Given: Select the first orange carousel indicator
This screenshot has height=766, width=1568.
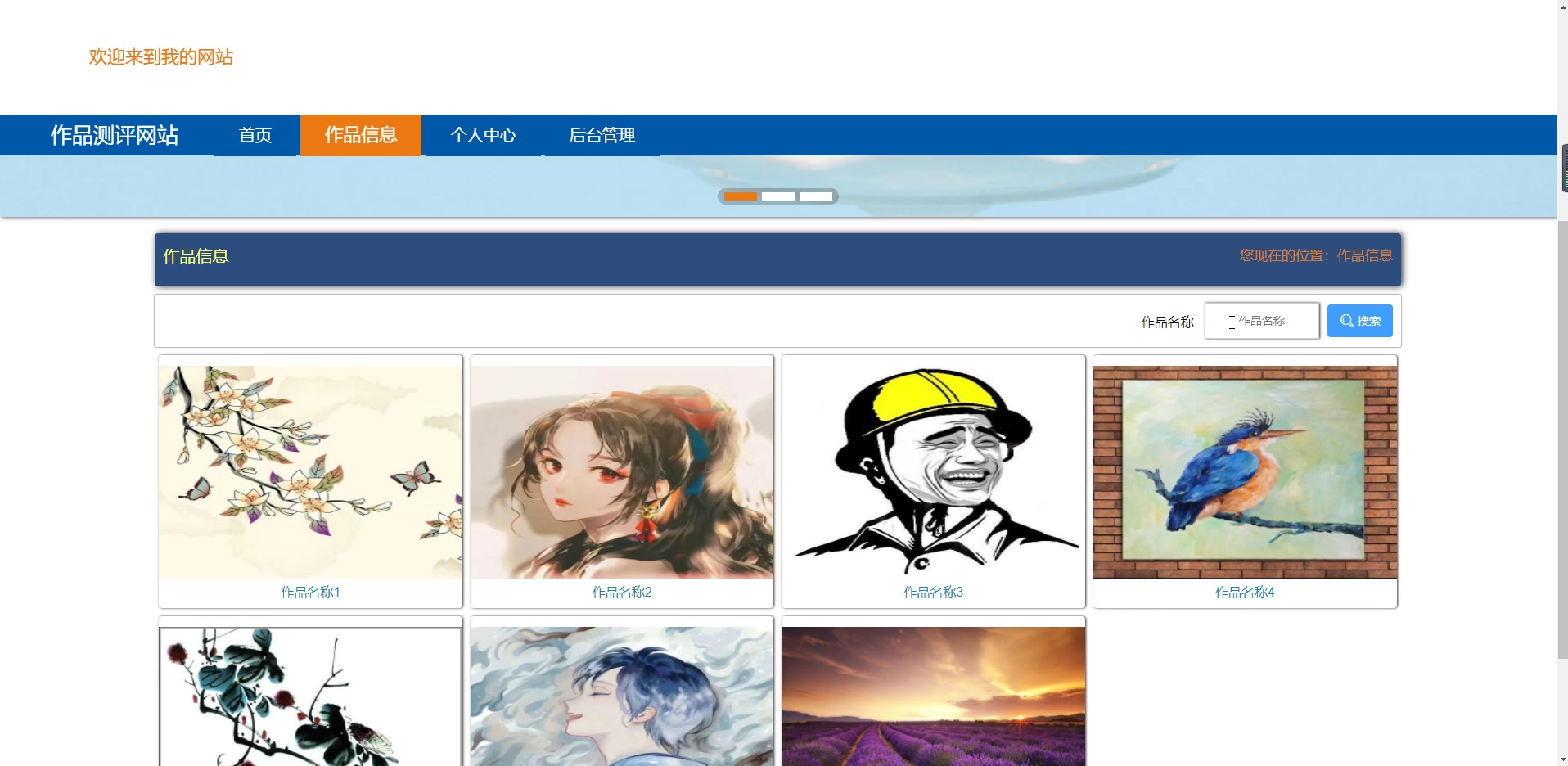Looking at the screenshot, I should pos(741,196).
